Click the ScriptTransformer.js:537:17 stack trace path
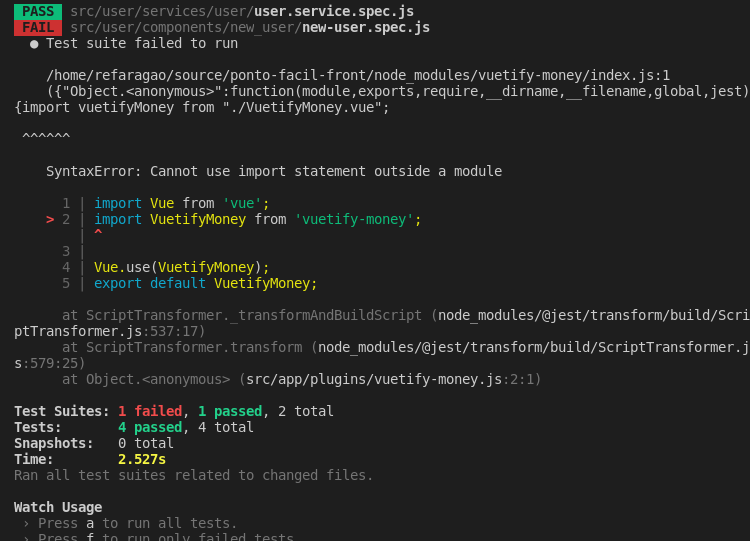The width and height of the screenshot is (750, 541). pos(382,323)
